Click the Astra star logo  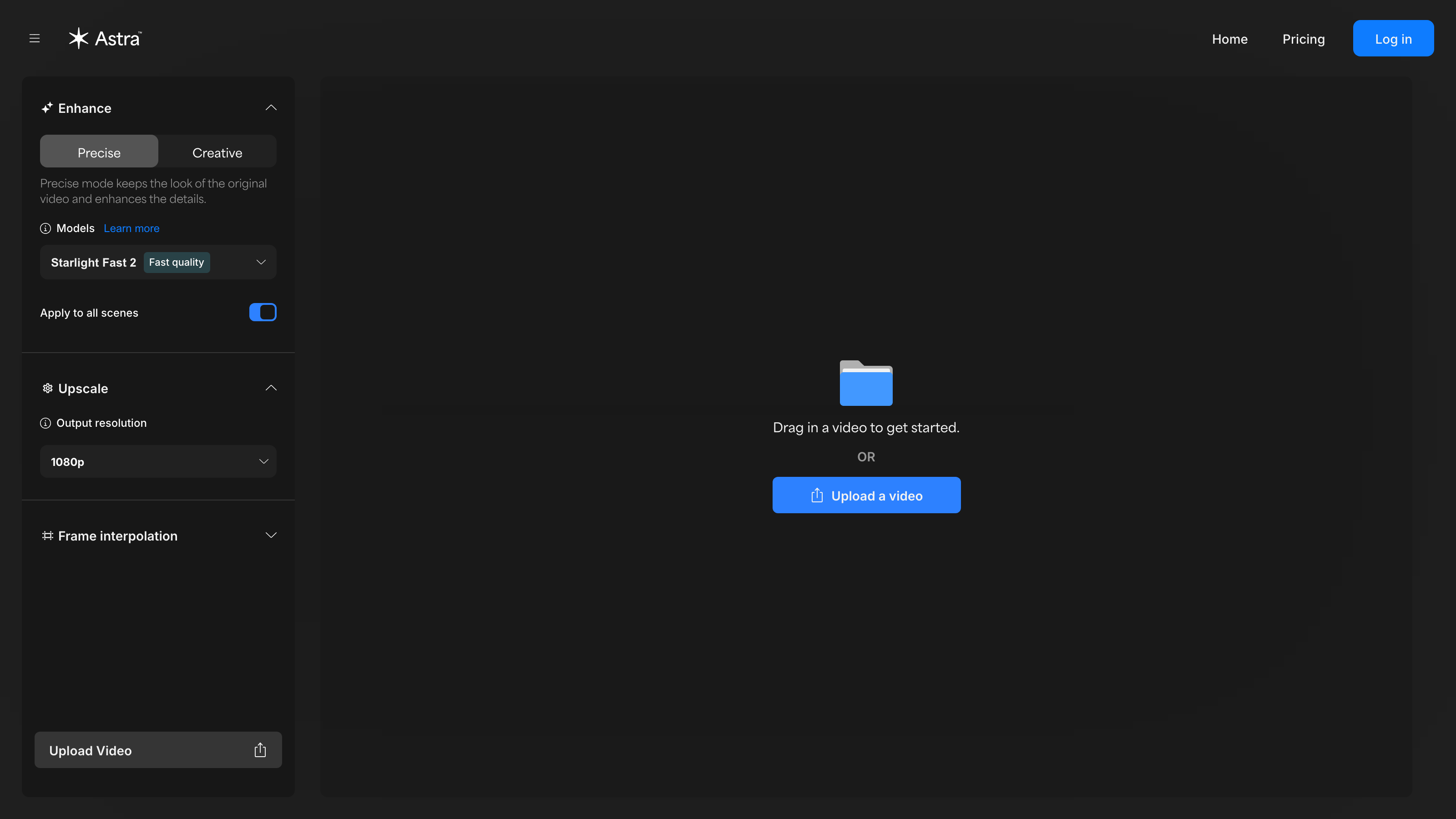[79, 38]
